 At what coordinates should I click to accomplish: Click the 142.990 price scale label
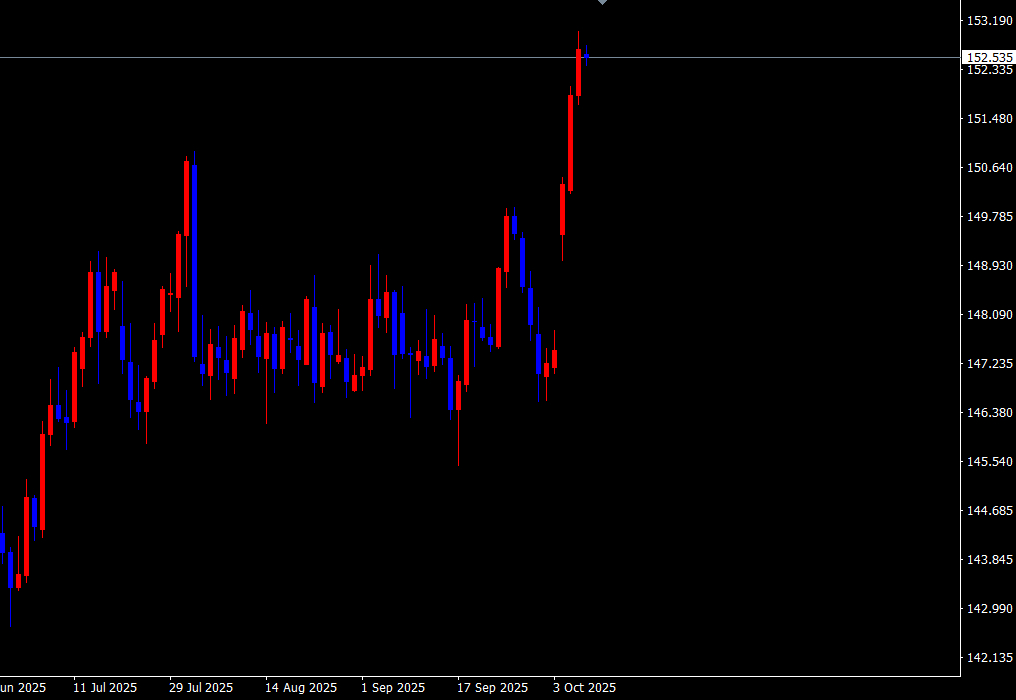989,609
